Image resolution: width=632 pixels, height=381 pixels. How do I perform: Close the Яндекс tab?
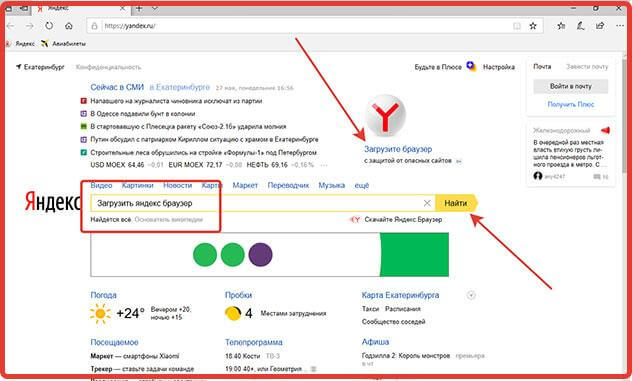[123, 8]
